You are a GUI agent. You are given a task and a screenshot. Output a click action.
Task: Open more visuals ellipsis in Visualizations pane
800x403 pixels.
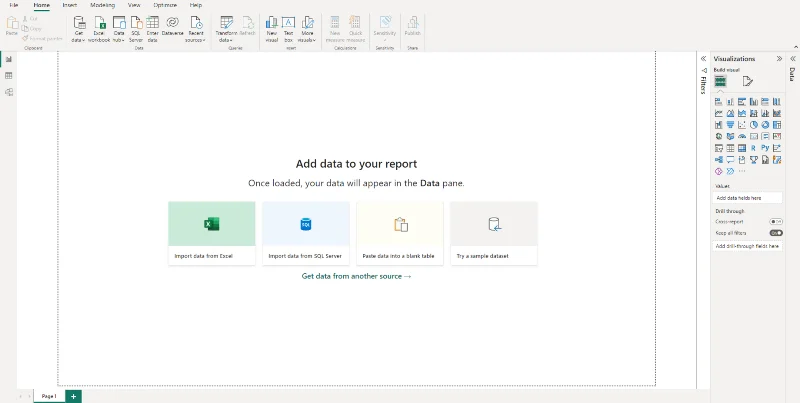tap(742, 171)
